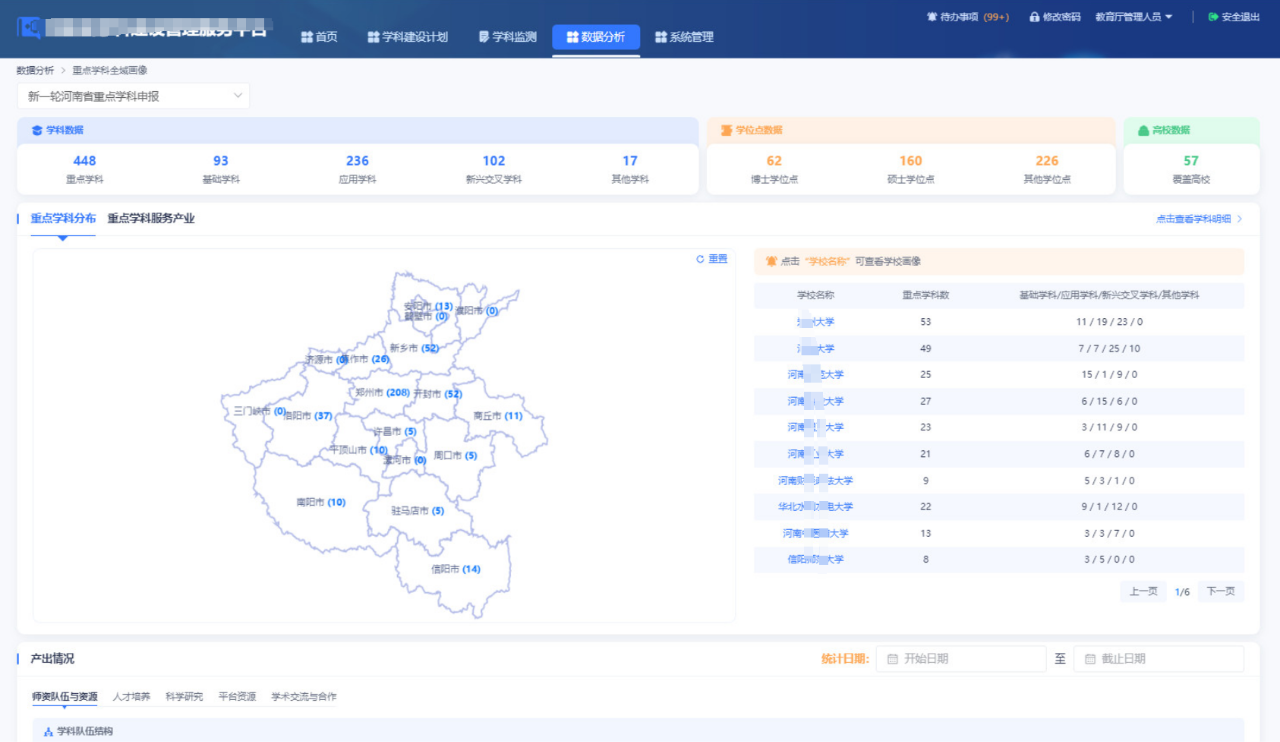The width and height of the screenshot is (1280, 742).
Task: Click the 修改密码 lock icon
Action: (1035, 17)
